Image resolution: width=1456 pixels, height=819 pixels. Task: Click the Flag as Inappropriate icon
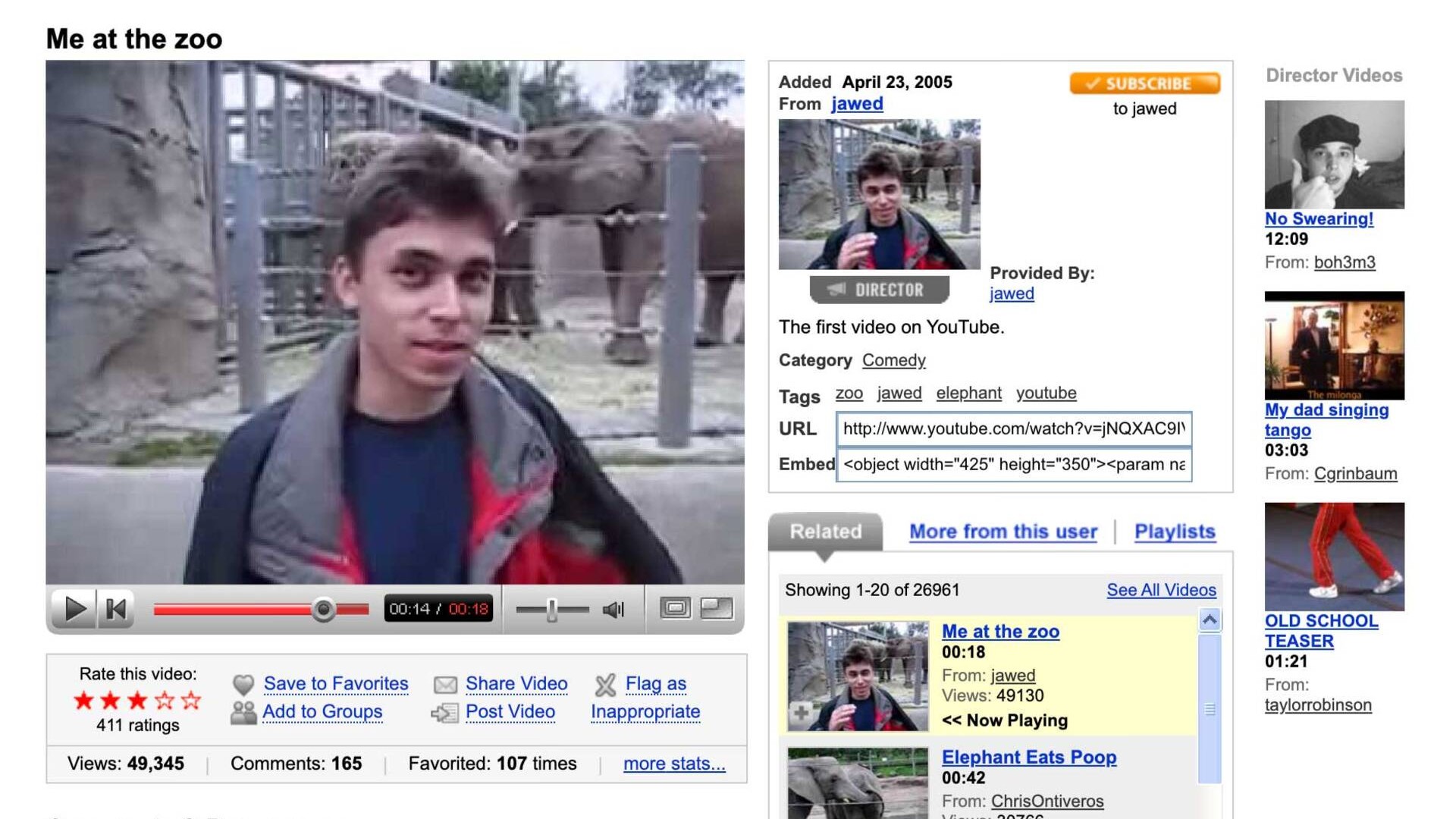click(x=605, y=685)
